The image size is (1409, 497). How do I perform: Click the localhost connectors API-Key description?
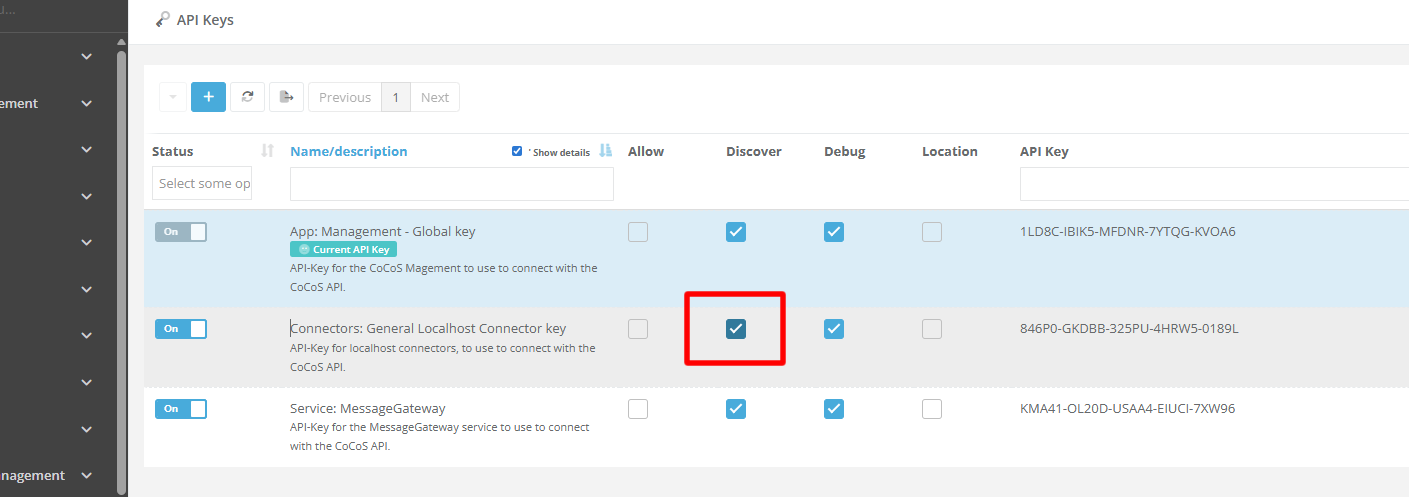443,357
